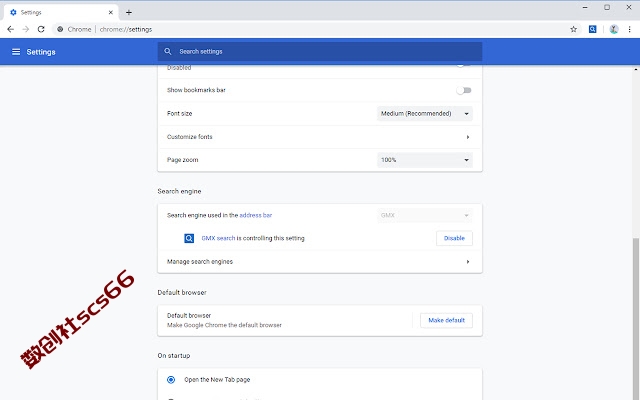Click the Make default button
The width and height of the screenshot is (640, 400).
[447, 320]
